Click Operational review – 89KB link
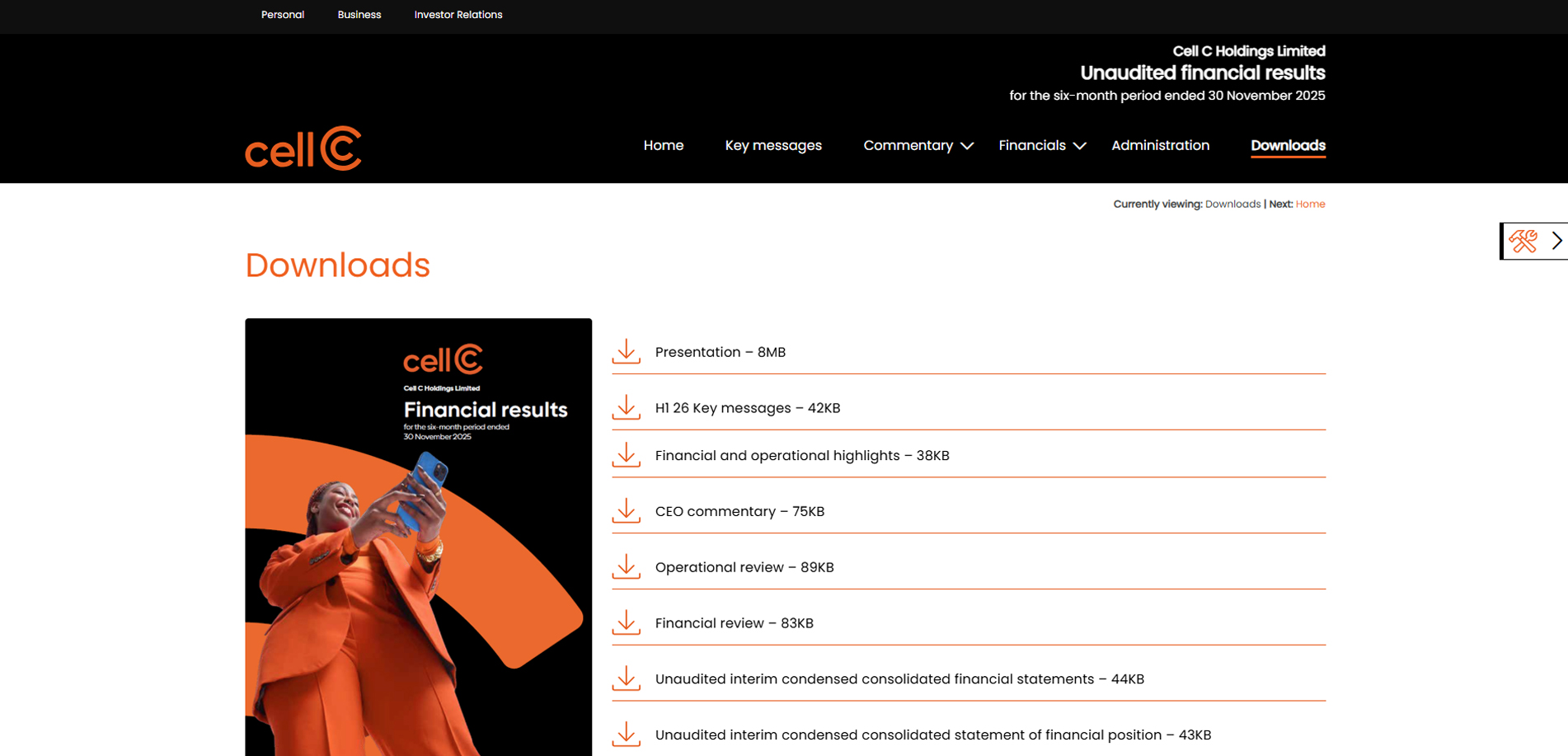This screenshot has height=756, width=1568. pos(744,567)
